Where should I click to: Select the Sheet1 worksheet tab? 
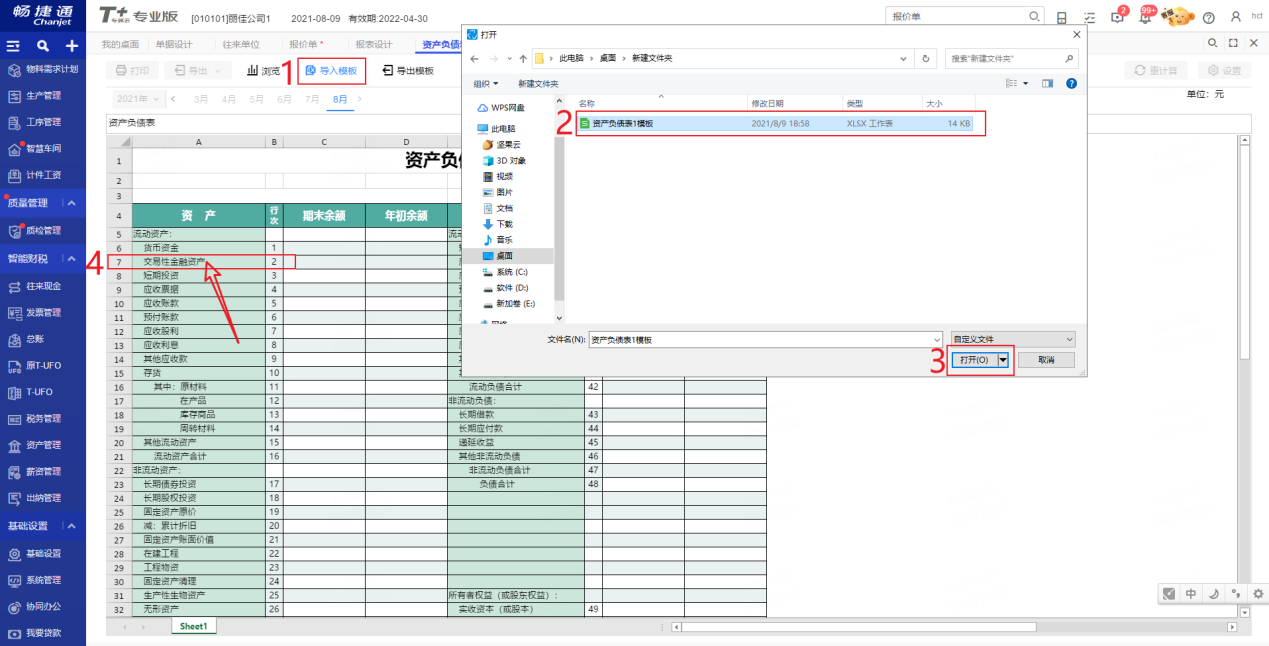pos(193,626)
